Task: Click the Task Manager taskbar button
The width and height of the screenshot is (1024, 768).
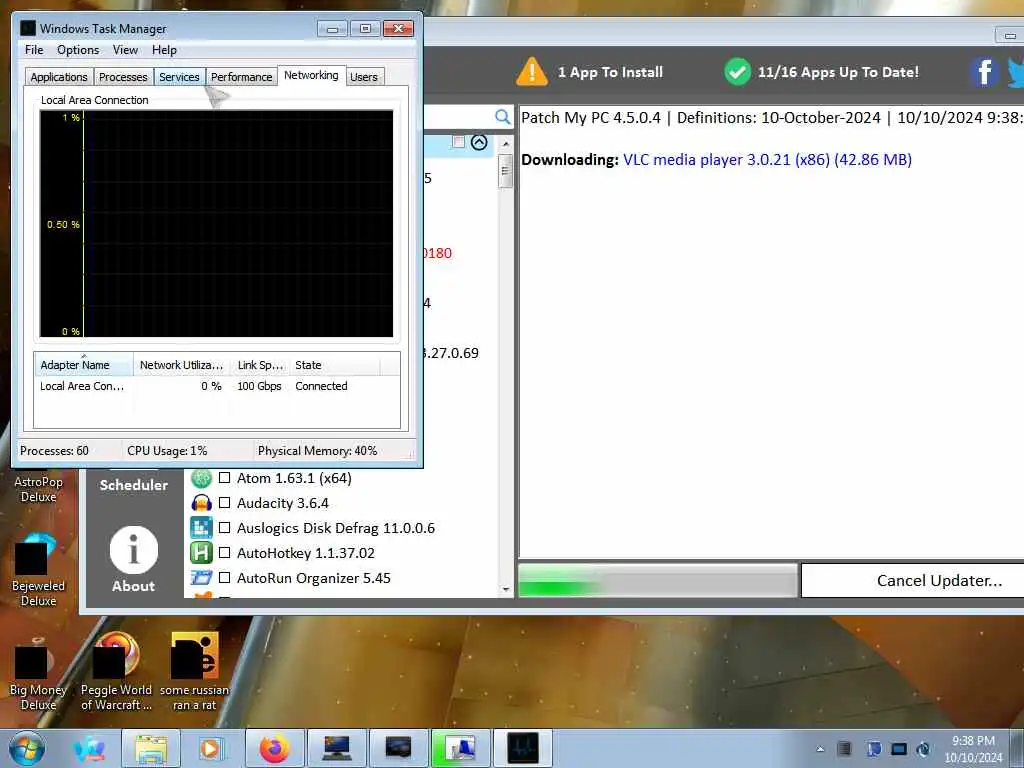Action: coord(522,748)
